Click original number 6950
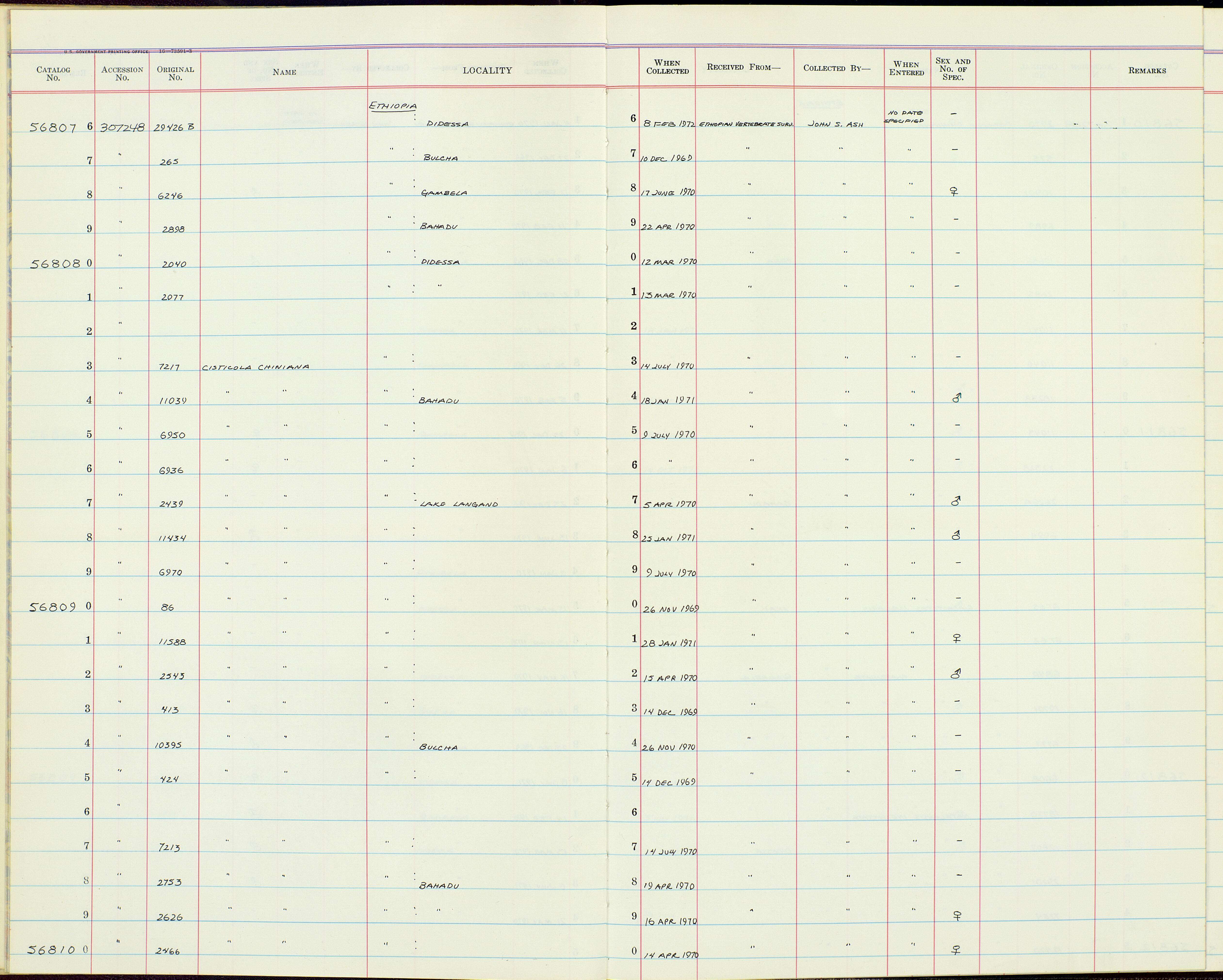1223x980 pixels. click(172, 436)
